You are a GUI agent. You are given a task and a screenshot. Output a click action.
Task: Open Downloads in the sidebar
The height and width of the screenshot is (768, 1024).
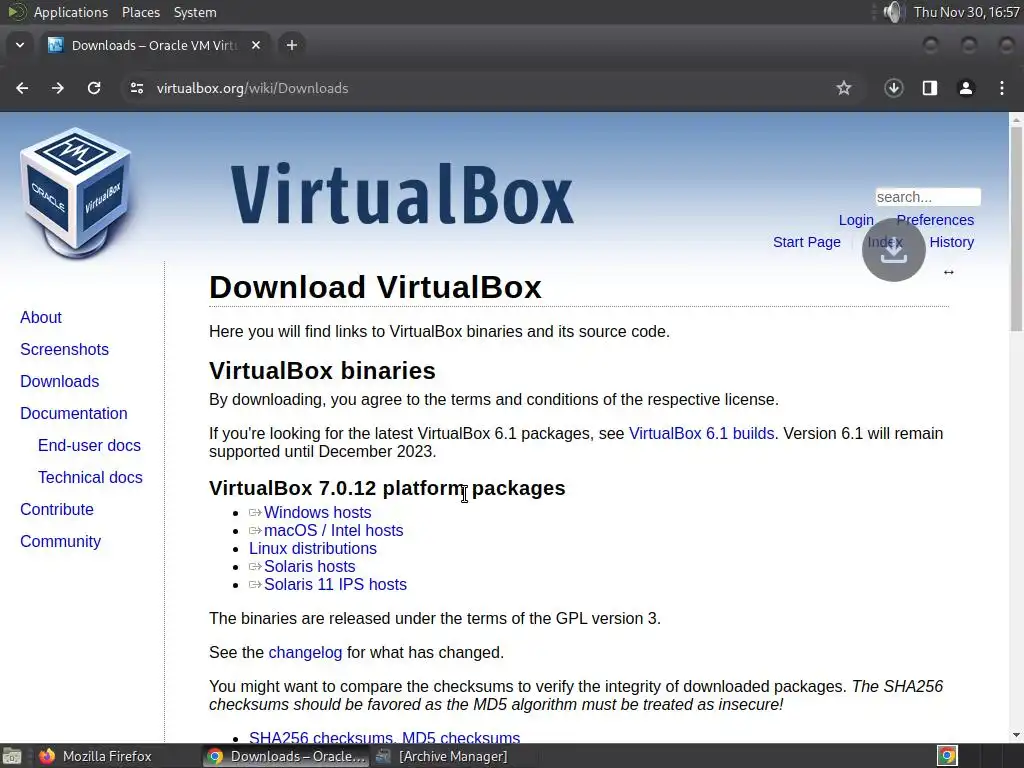point(59,381)
